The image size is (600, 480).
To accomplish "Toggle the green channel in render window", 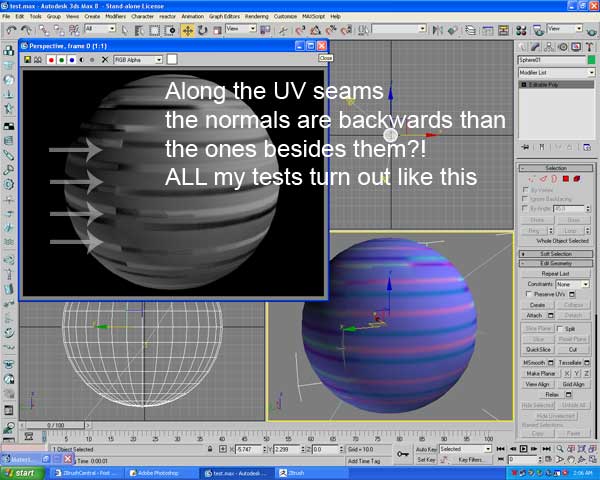I will 62,60.
